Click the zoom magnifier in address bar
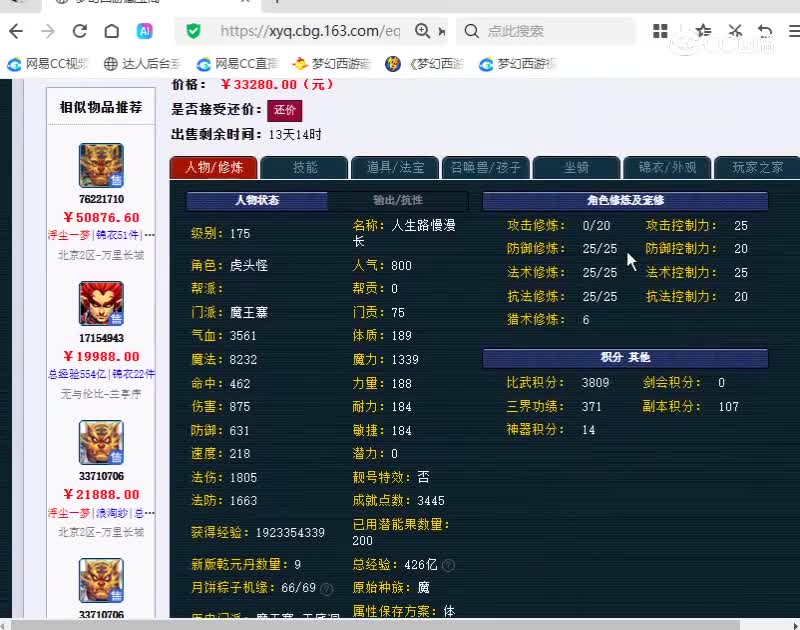This screenshot has width=800, height=630. 422,31
